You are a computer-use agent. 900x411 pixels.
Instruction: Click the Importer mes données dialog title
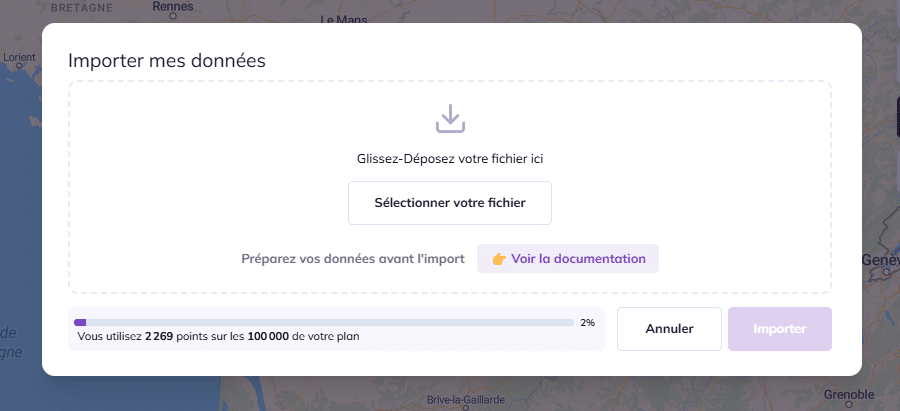click(166, 60)
